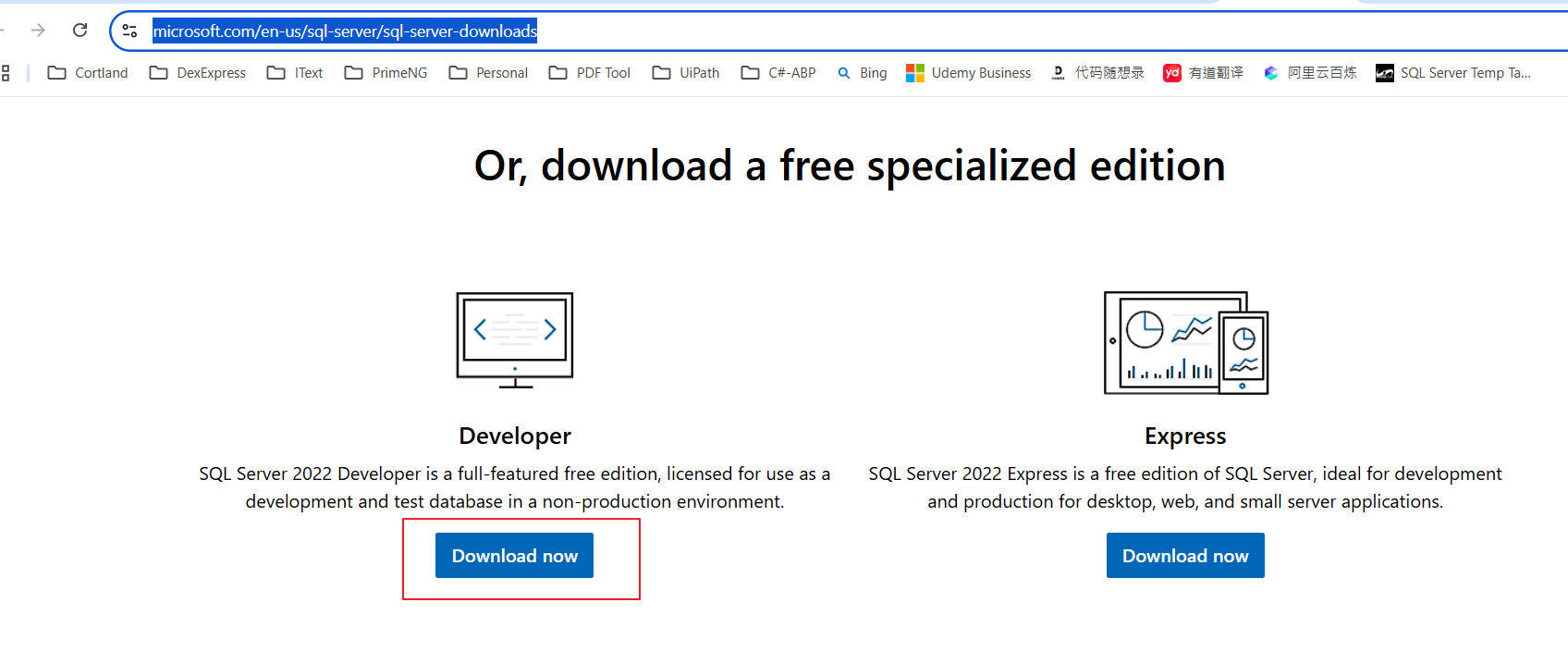Open the 代码随想录 bookmark
This screenshot has width=1568, height=664.
1098,73
